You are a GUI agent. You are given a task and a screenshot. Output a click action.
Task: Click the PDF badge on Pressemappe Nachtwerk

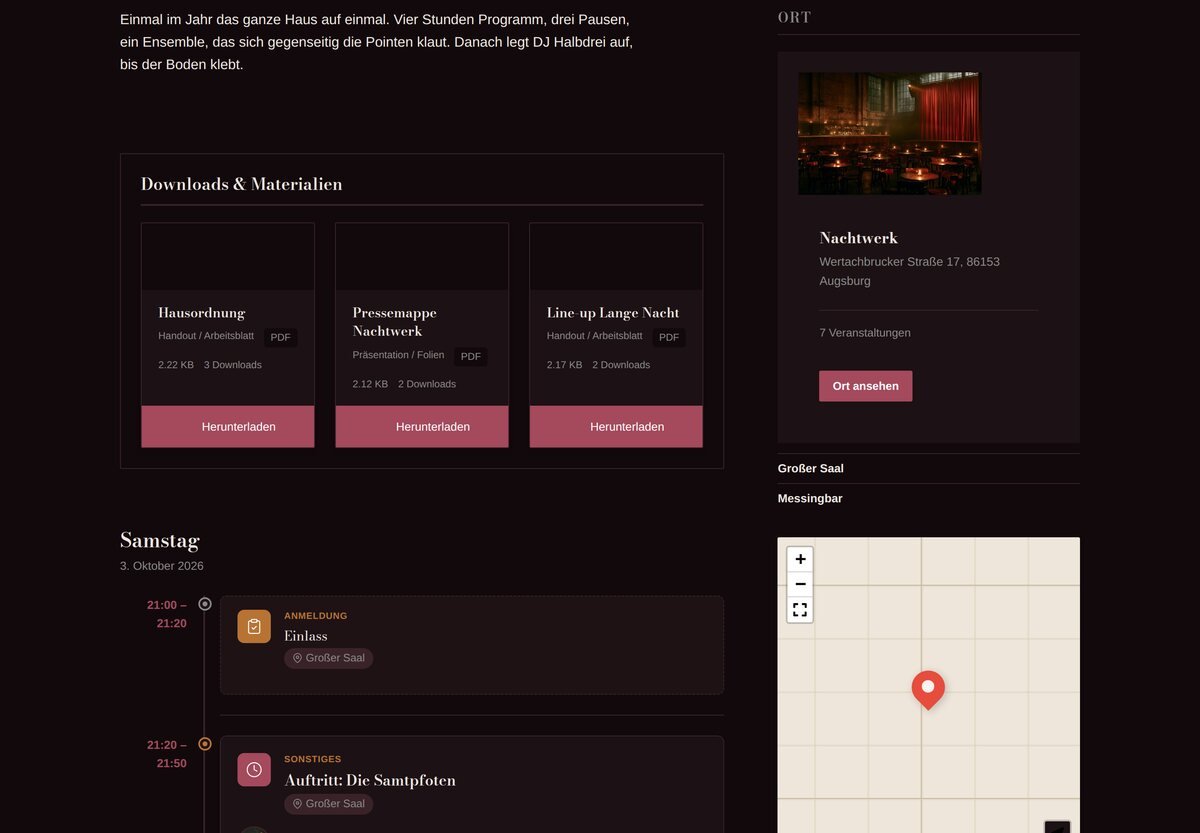point(471,356)
